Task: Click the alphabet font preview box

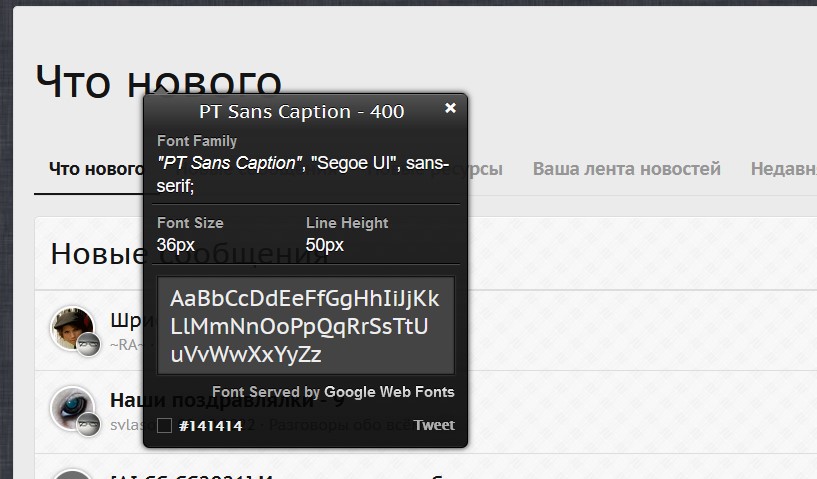Action: click(306, 326)
